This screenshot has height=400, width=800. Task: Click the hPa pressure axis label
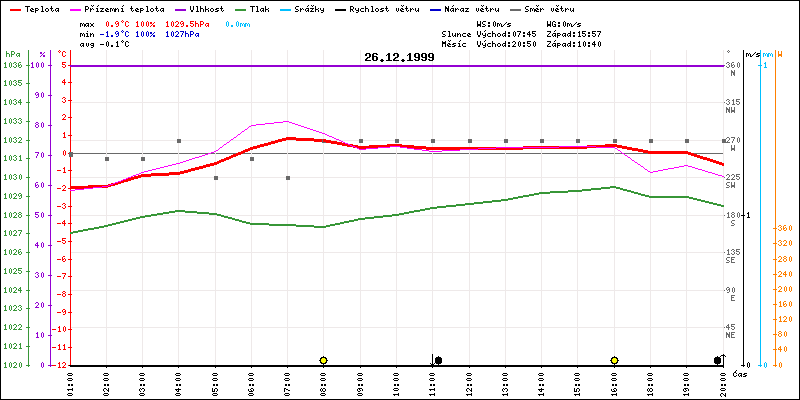[12, 53]
